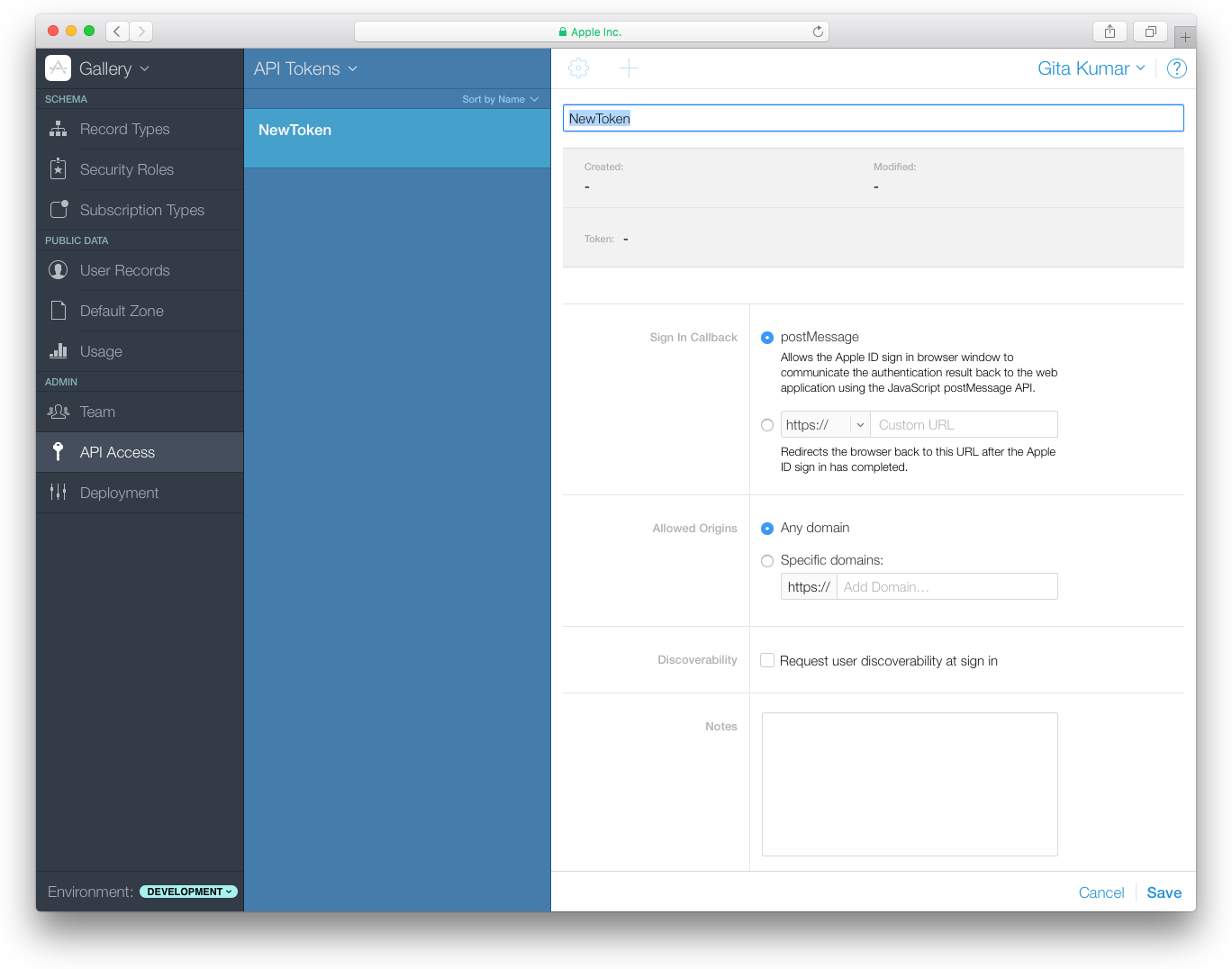Click the gear settings icon in toolbar
Image resolution: width=1232 pixels, height=969 pixels.
click(578, 68)
